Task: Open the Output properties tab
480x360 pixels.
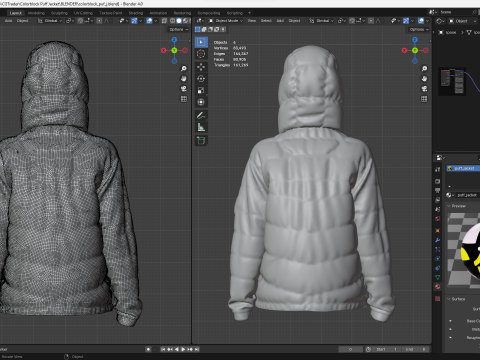Action: coord(438,191)
